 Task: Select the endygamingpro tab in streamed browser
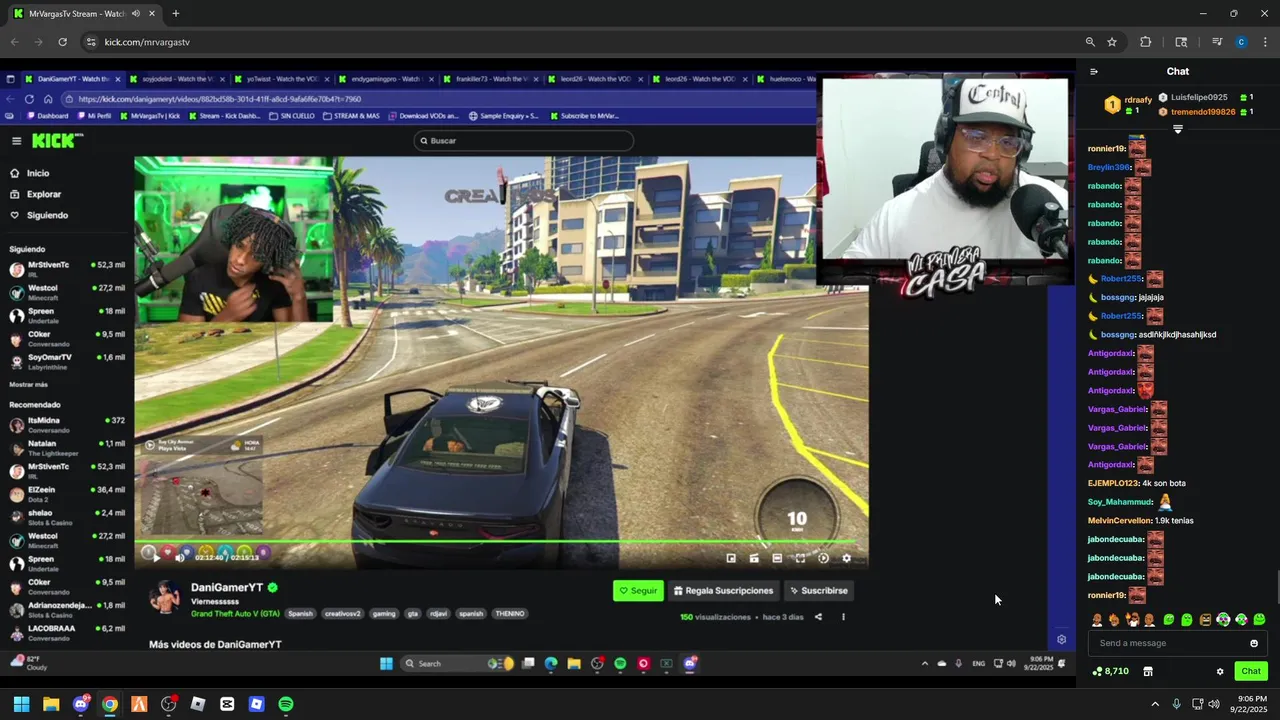click(385, 79)
